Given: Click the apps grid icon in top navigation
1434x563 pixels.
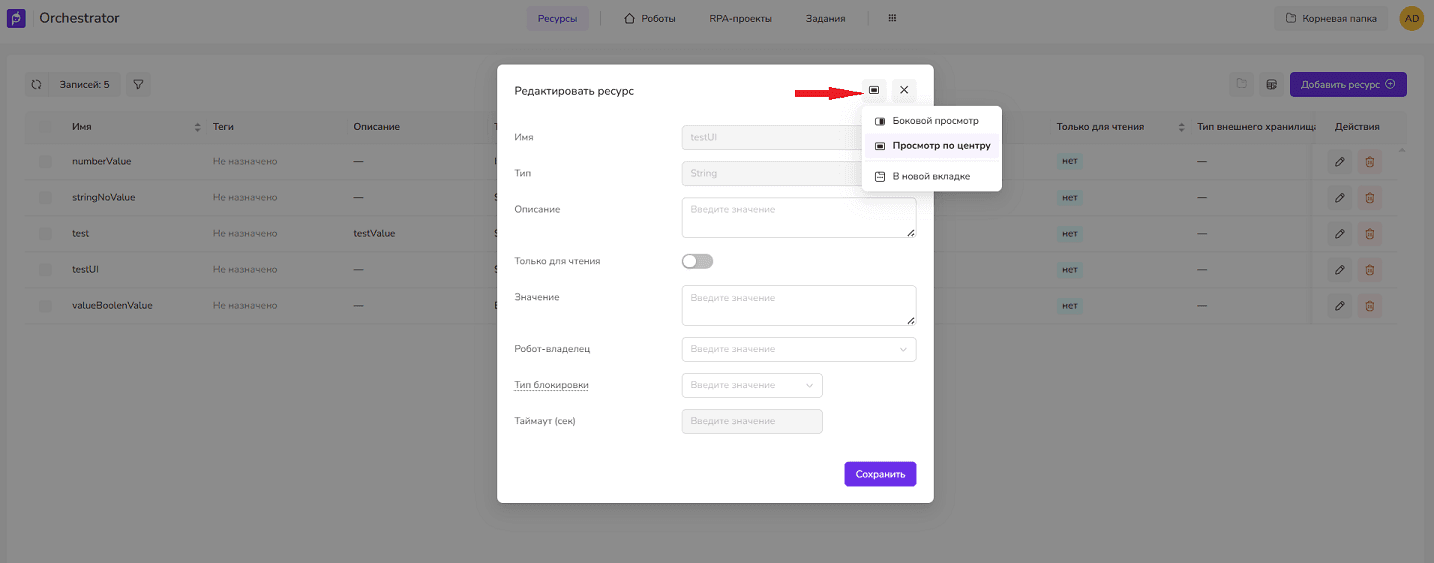Looking at the screenshot, I should tap(892, 18).
